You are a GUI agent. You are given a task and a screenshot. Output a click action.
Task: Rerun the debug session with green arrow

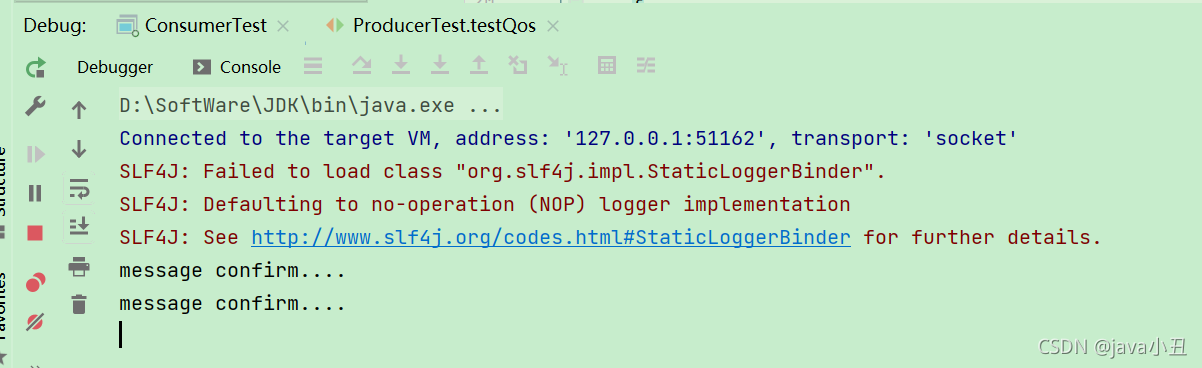(x=36, y=68)
